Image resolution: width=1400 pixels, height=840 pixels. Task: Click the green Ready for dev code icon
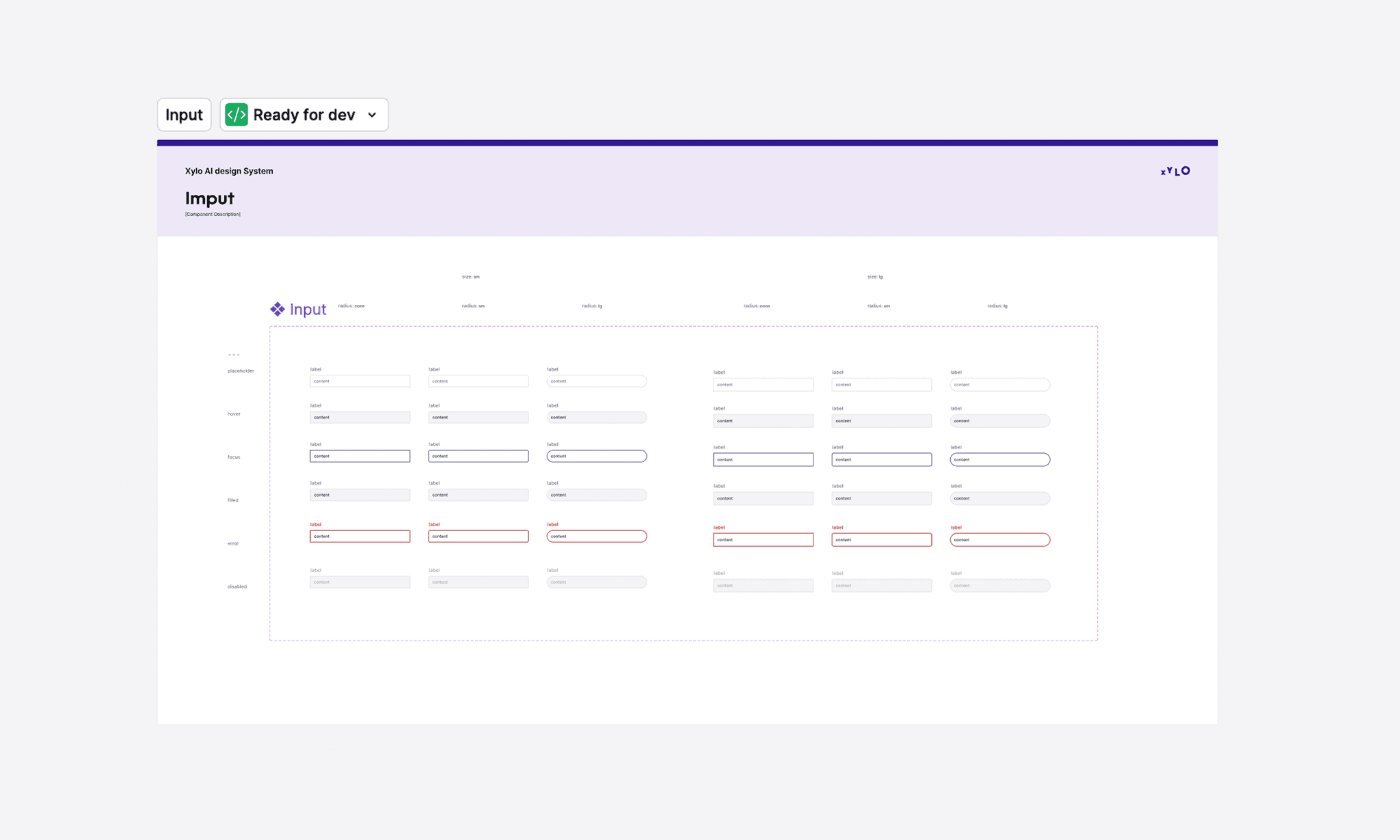click(237, 115)
